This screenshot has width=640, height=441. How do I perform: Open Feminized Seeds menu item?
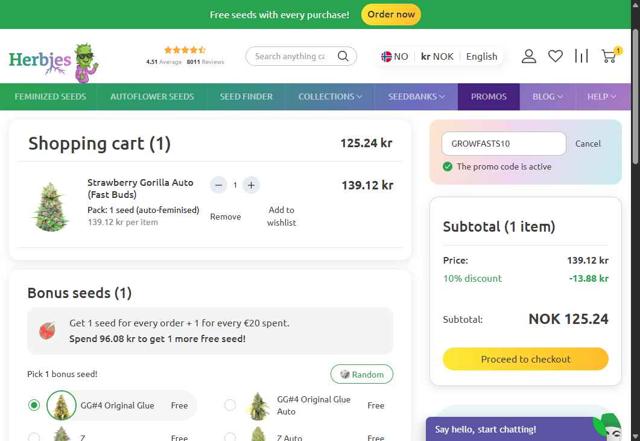[x=50, y=97]
